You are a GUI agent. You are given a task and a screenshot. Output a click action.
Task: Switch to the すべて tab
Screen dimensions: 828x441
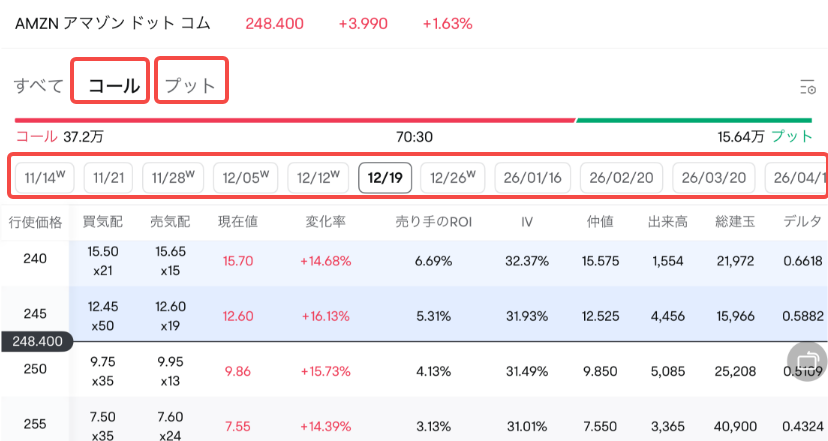[x=39, y=86]
